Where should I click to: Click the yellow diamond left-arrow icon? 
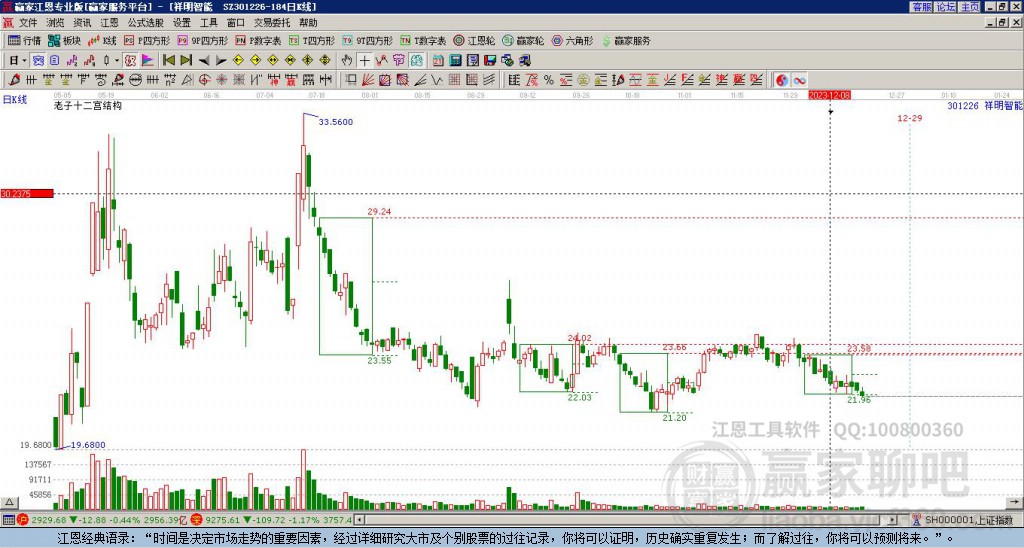point(238,60)
